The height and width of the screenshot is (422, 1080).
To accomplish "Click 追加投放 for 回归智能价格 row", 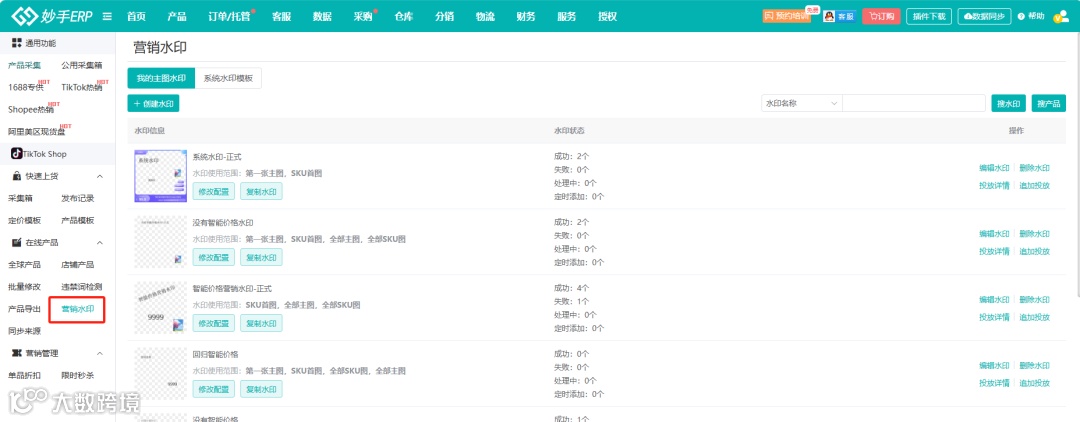I will 1035,383.
